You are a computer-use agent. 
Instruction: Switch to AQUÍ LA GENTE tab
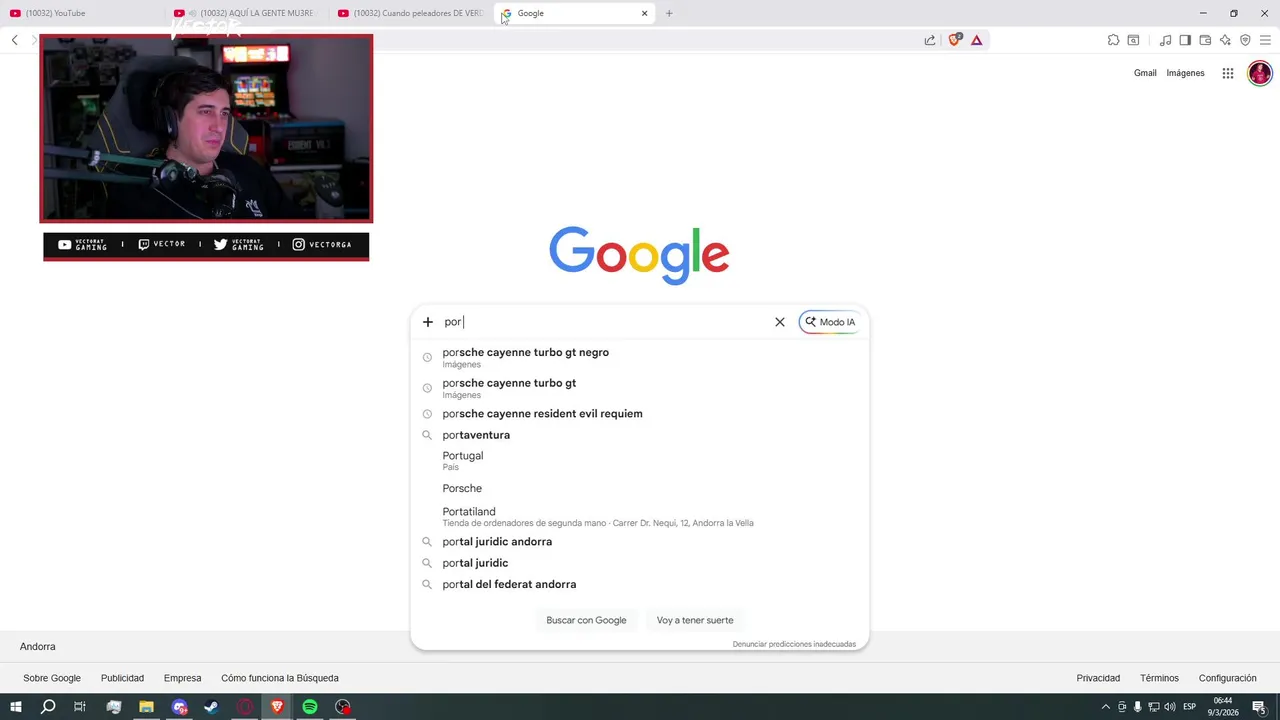(248, 13)
